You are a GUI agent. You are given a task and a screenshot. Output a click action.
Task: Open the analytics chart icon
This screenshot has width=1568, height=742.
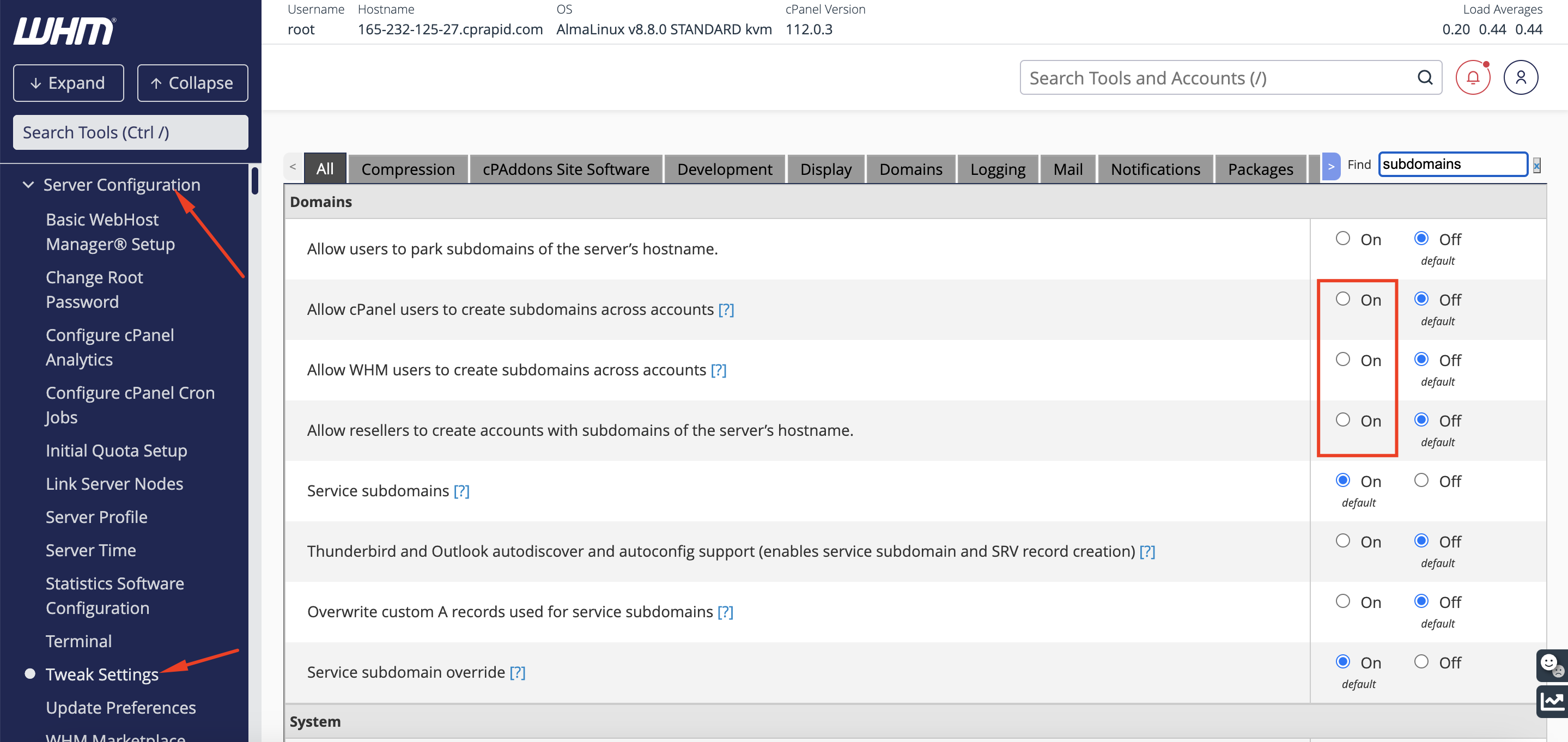pyautogui.click(x=1552, y=701)
